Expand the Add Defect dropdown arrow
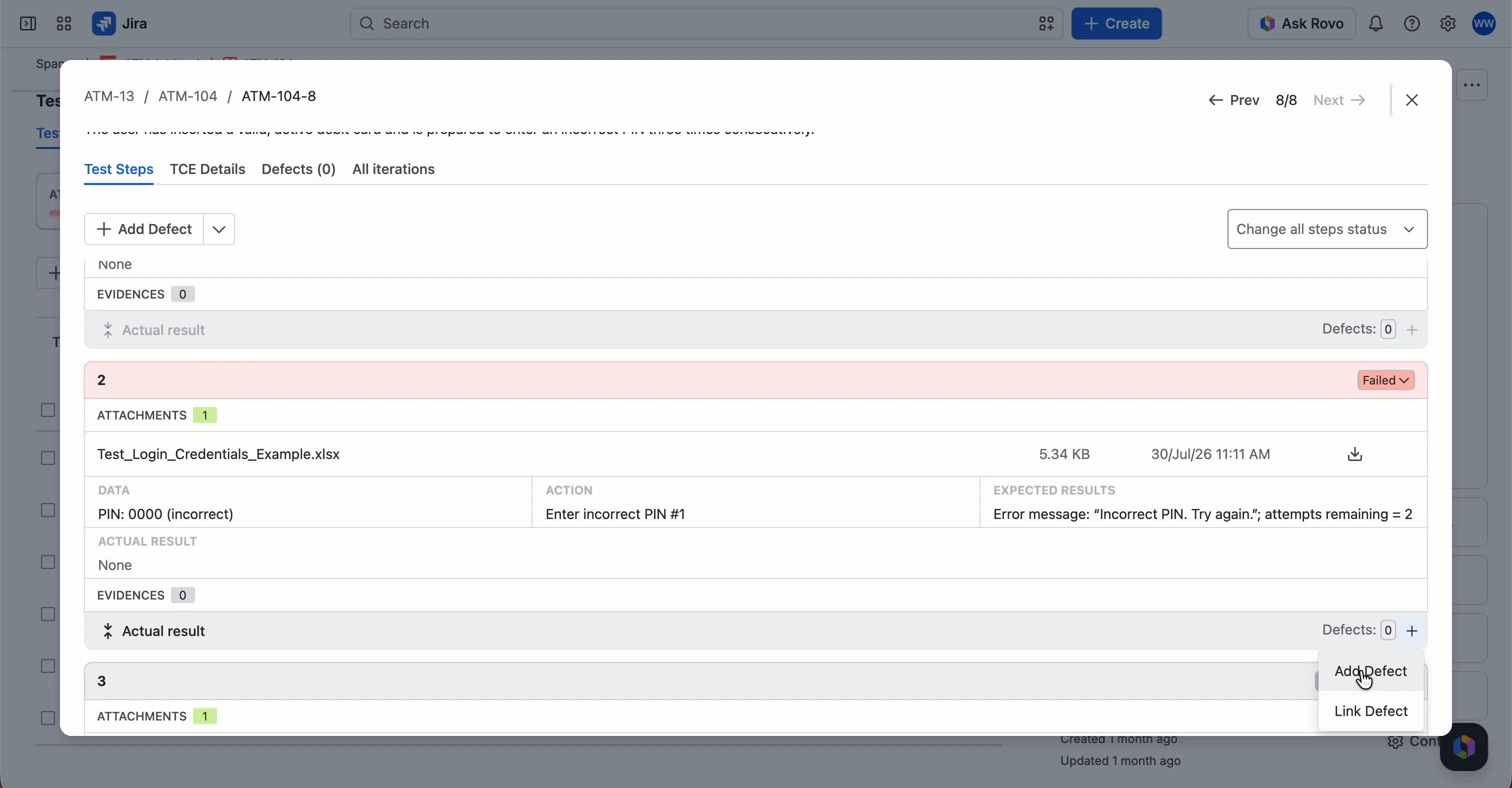The image size is (1512, 788). pyautogui.click(x=219, y=229)
